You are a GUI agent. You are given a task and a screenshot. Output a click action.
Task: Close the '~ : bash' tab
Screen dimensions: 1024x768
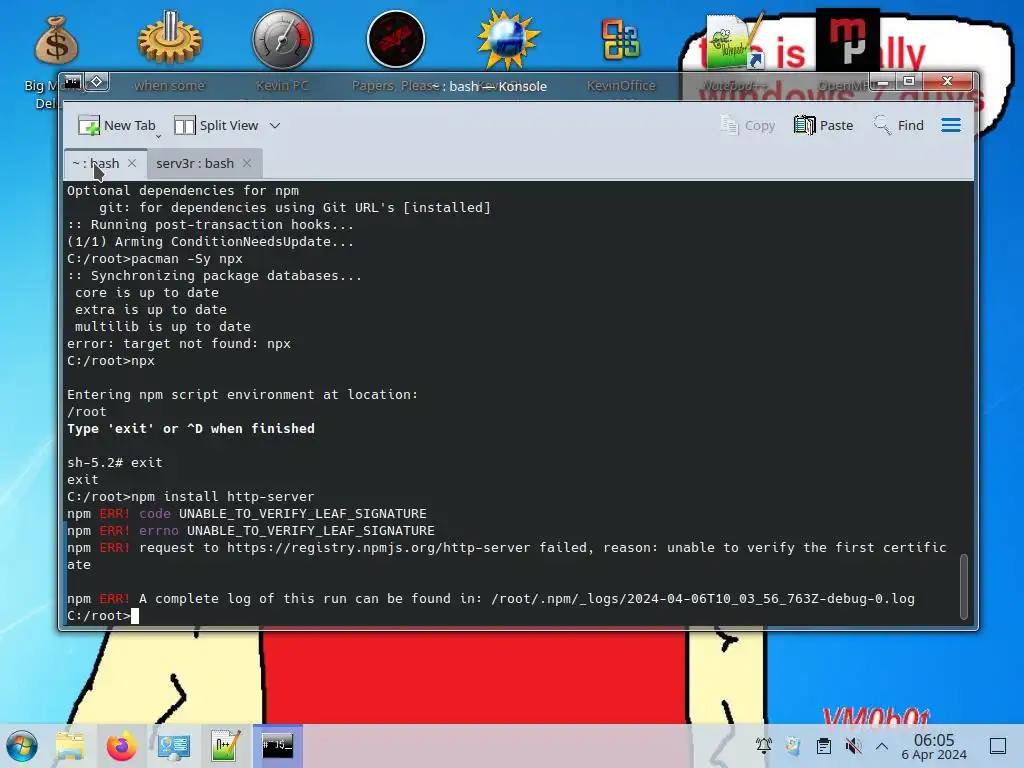pos(132,163)
